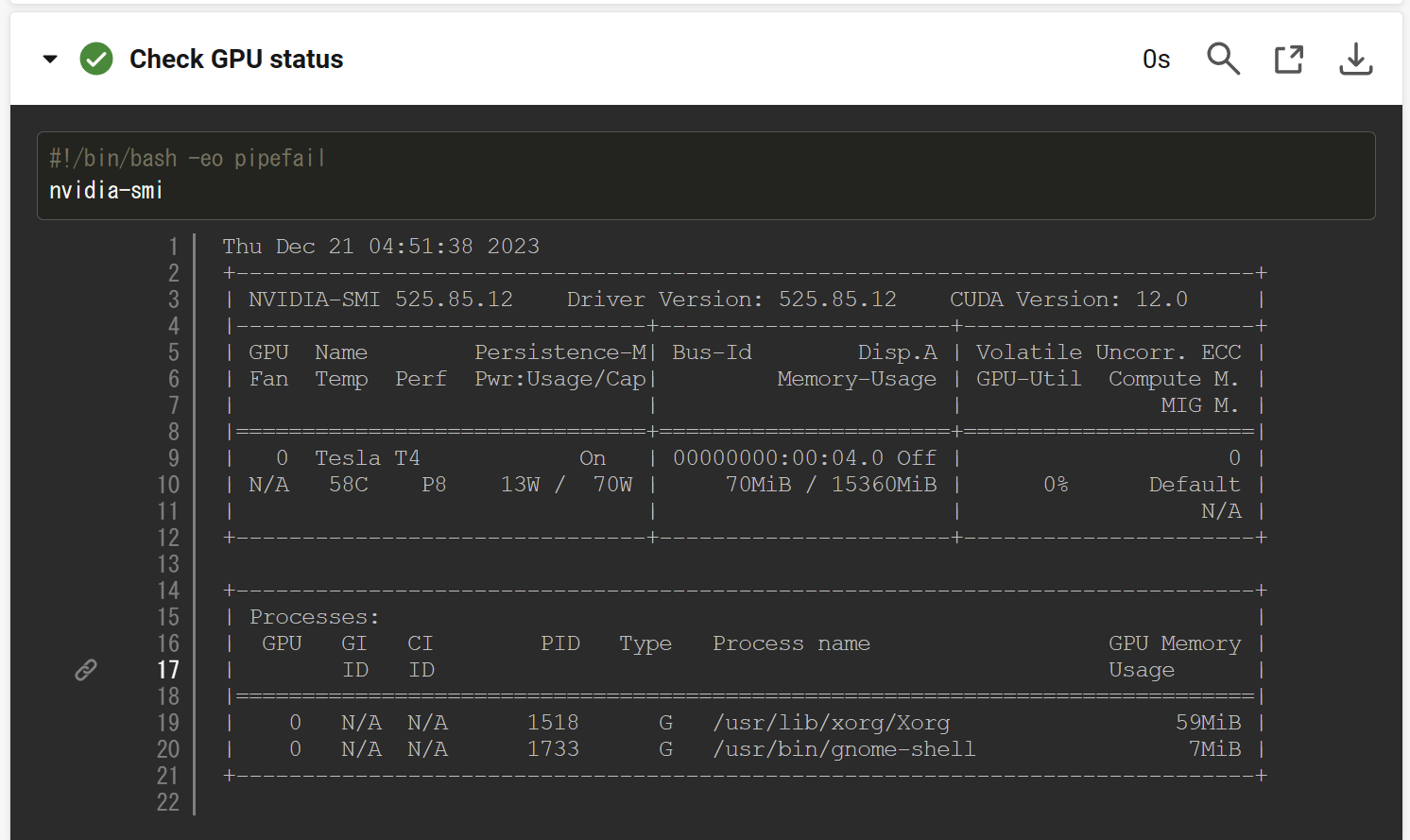1410x840 pixels.
Task: Click the search magnifier to find Tesla T4
Action: point(1223,59)
